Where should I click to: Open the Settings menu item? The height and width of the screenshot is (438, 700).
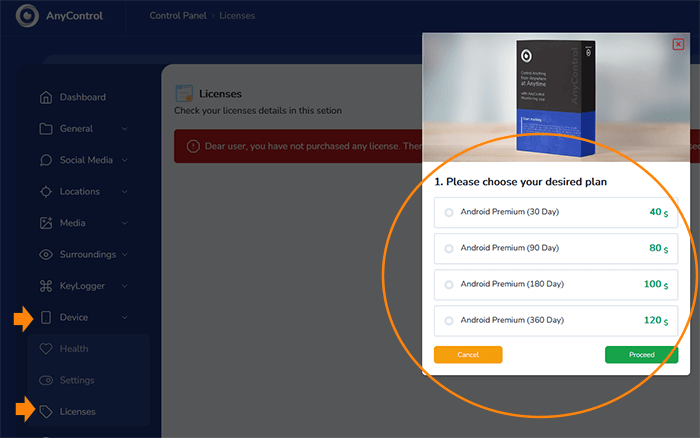point(76,380)
